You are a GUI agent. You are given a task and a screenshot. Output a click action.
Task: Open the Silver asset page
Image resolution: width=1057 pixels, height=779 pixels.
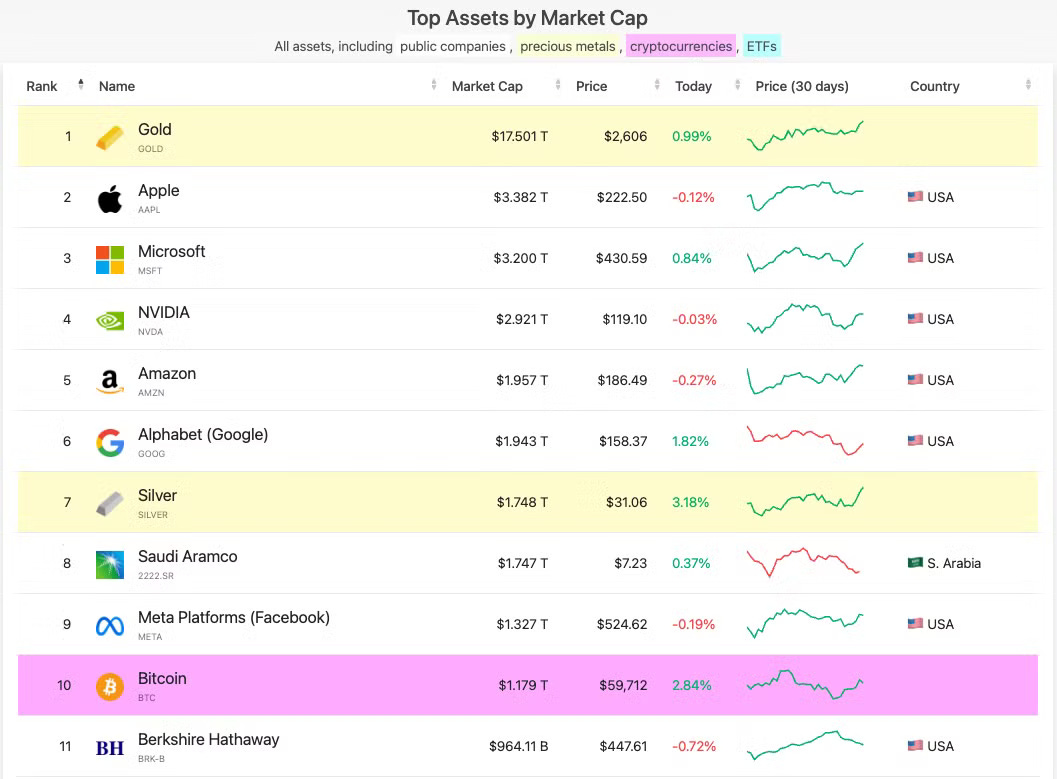click(x=157, y=495)
